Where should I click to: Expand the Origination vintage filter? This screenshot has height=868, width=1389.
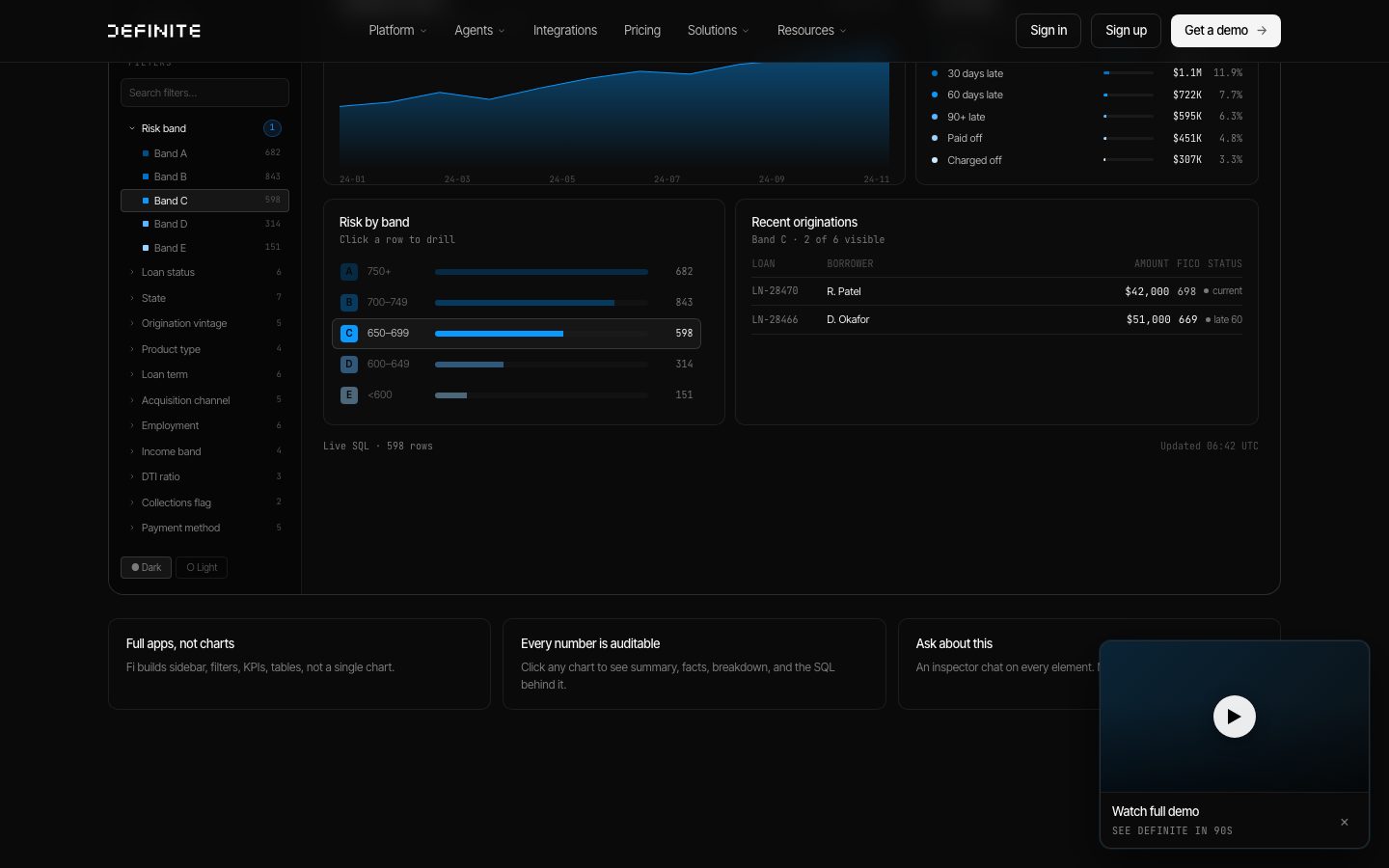point(204,323)
